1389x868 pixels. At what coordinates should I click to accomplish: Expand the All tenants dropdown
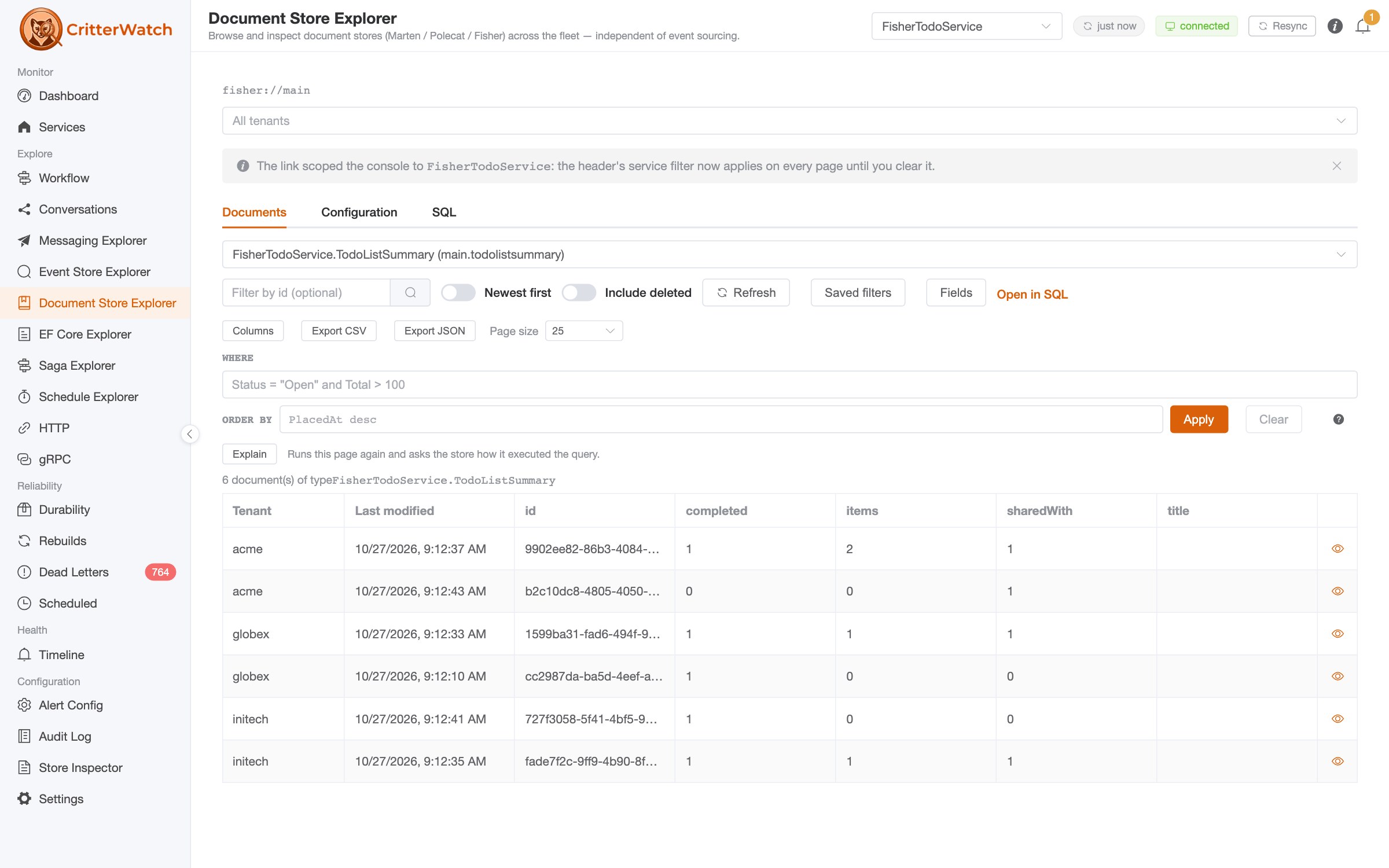point(789,120)
